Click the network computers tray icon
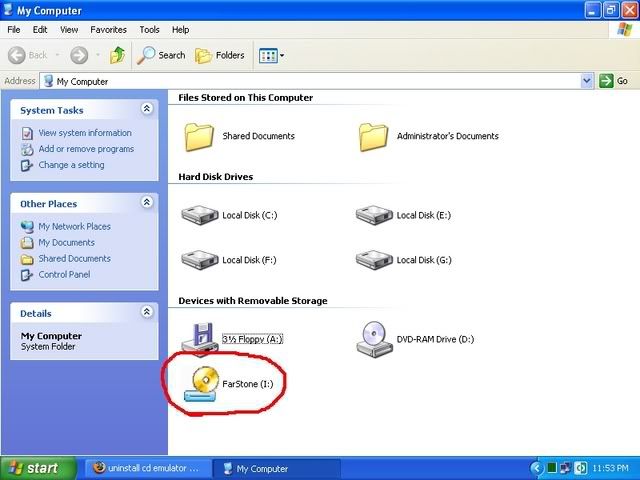The height and width of the screenshot is (480, 640). tap(565, 468)
